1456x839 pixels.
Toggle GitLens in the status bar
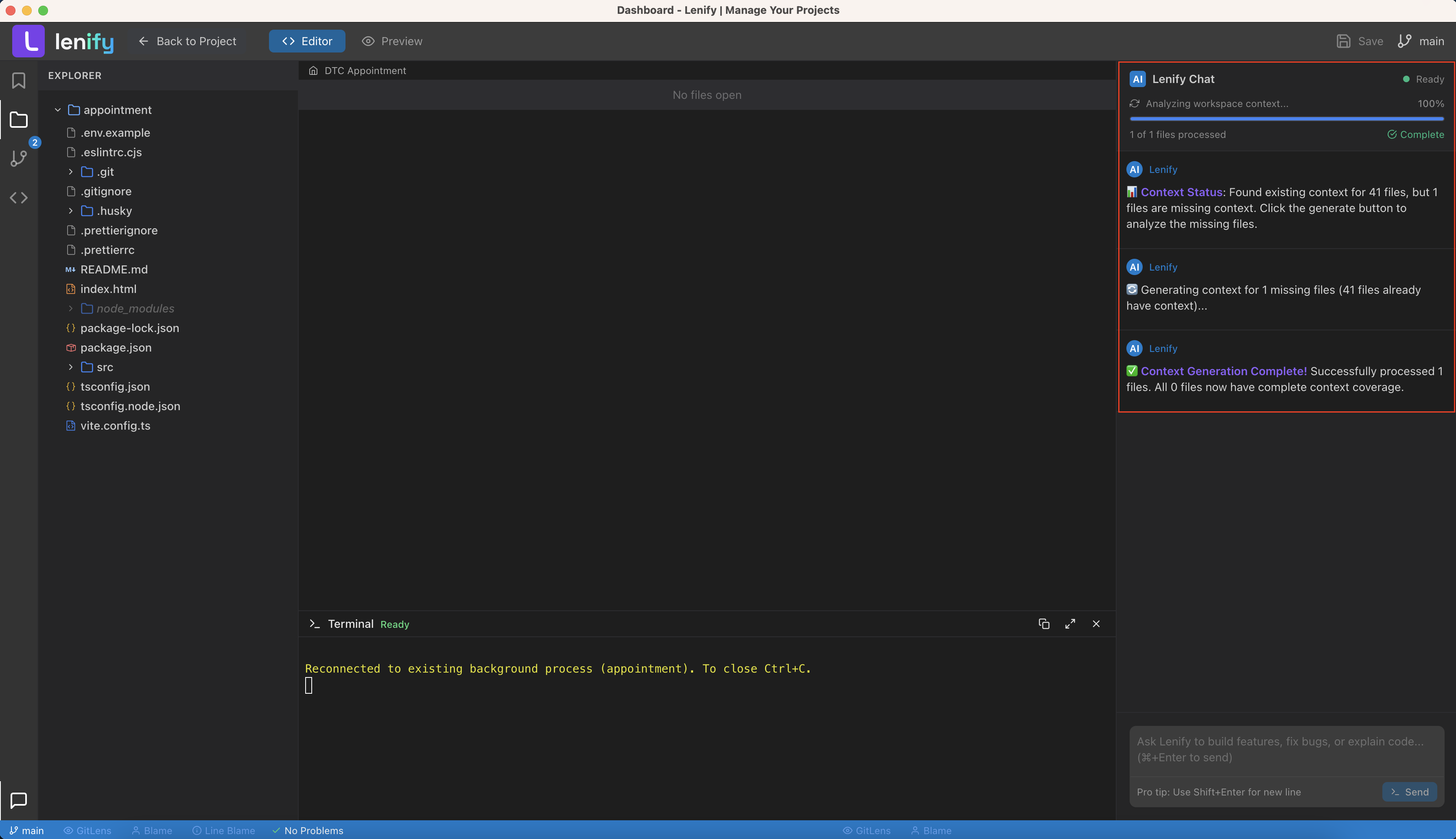pos(87,830)
